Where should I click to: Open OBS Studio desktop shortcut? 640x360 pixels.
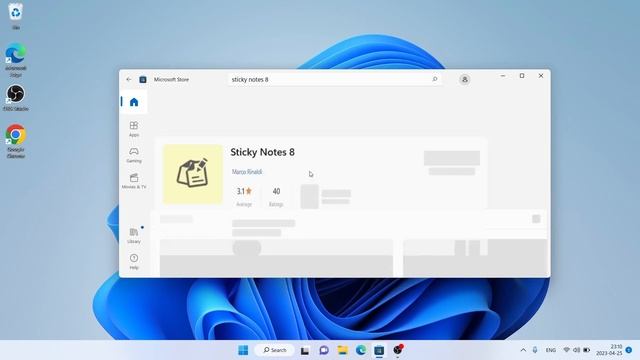(16, 98)
